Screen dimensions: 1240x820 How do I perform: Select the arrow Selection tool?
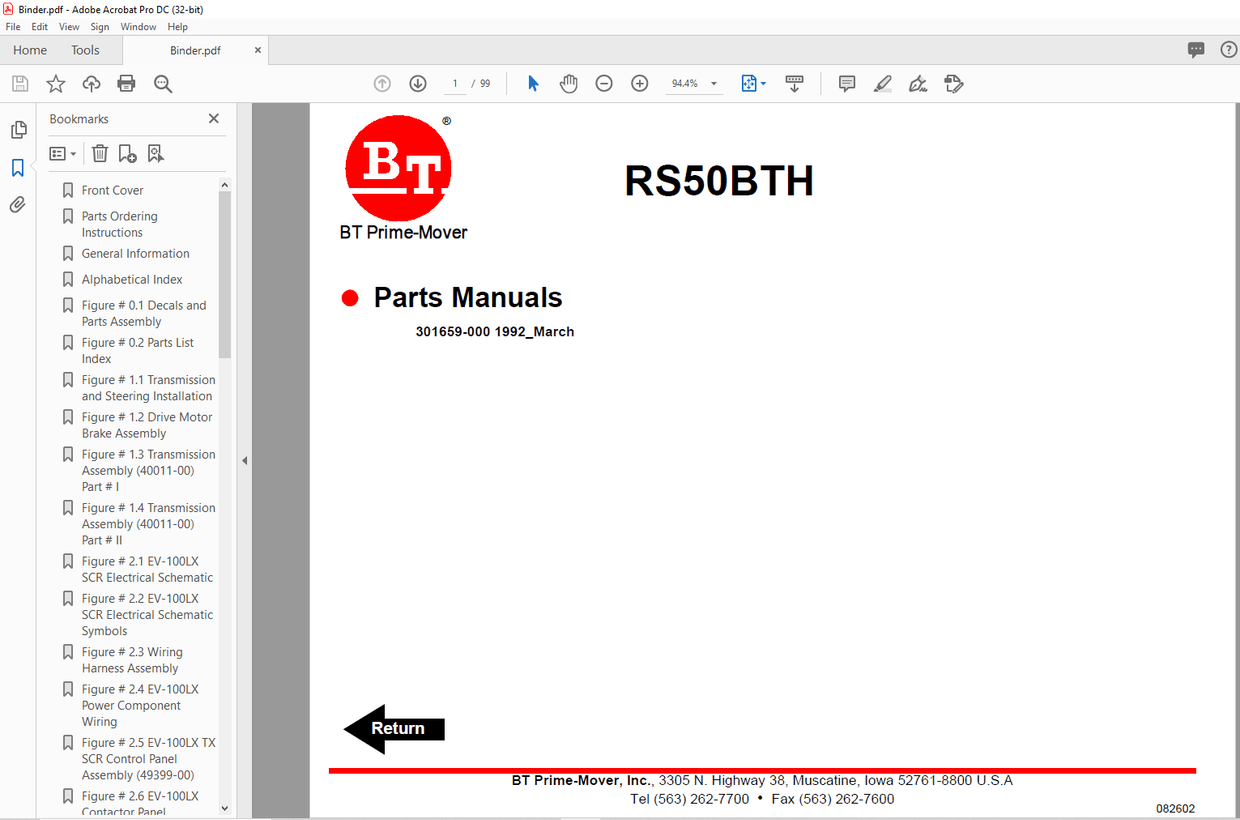pyautogui.click(x=533, y=83)
